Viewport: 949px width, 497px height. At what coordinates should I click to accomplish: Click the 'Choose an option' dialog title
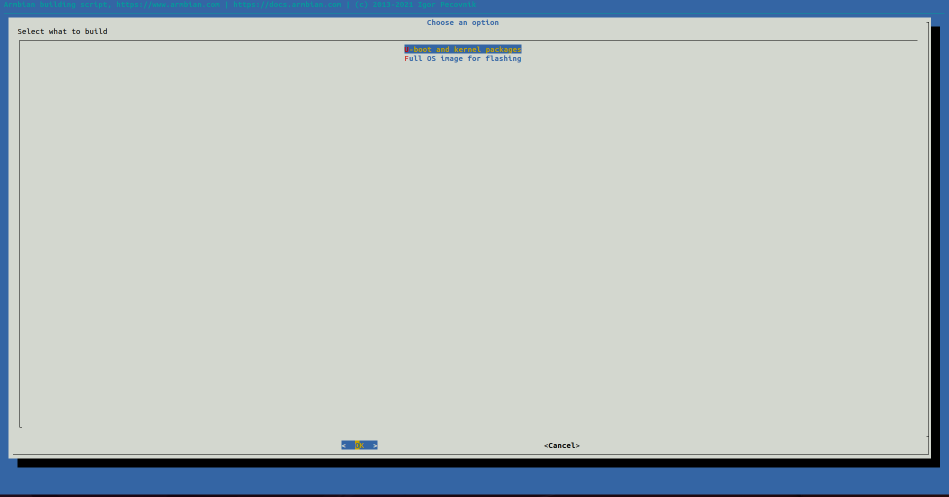click(x=463, y=22)
